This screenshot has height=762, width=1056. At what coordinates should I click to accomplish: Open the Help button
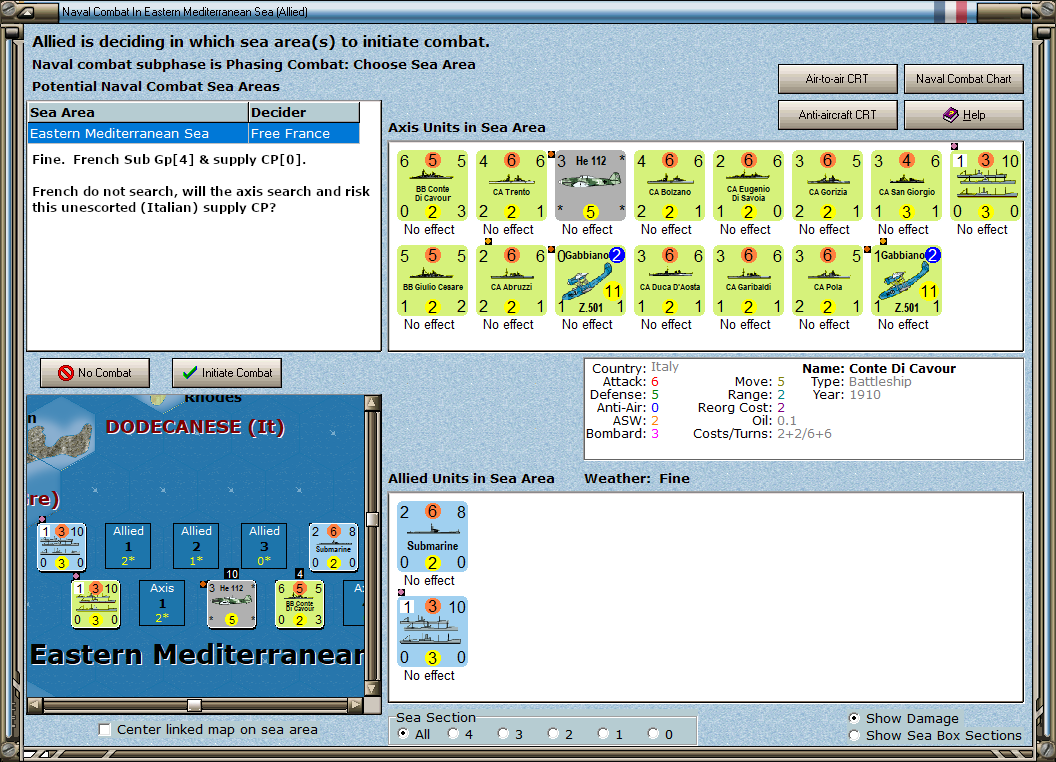[x=963, y=115]
